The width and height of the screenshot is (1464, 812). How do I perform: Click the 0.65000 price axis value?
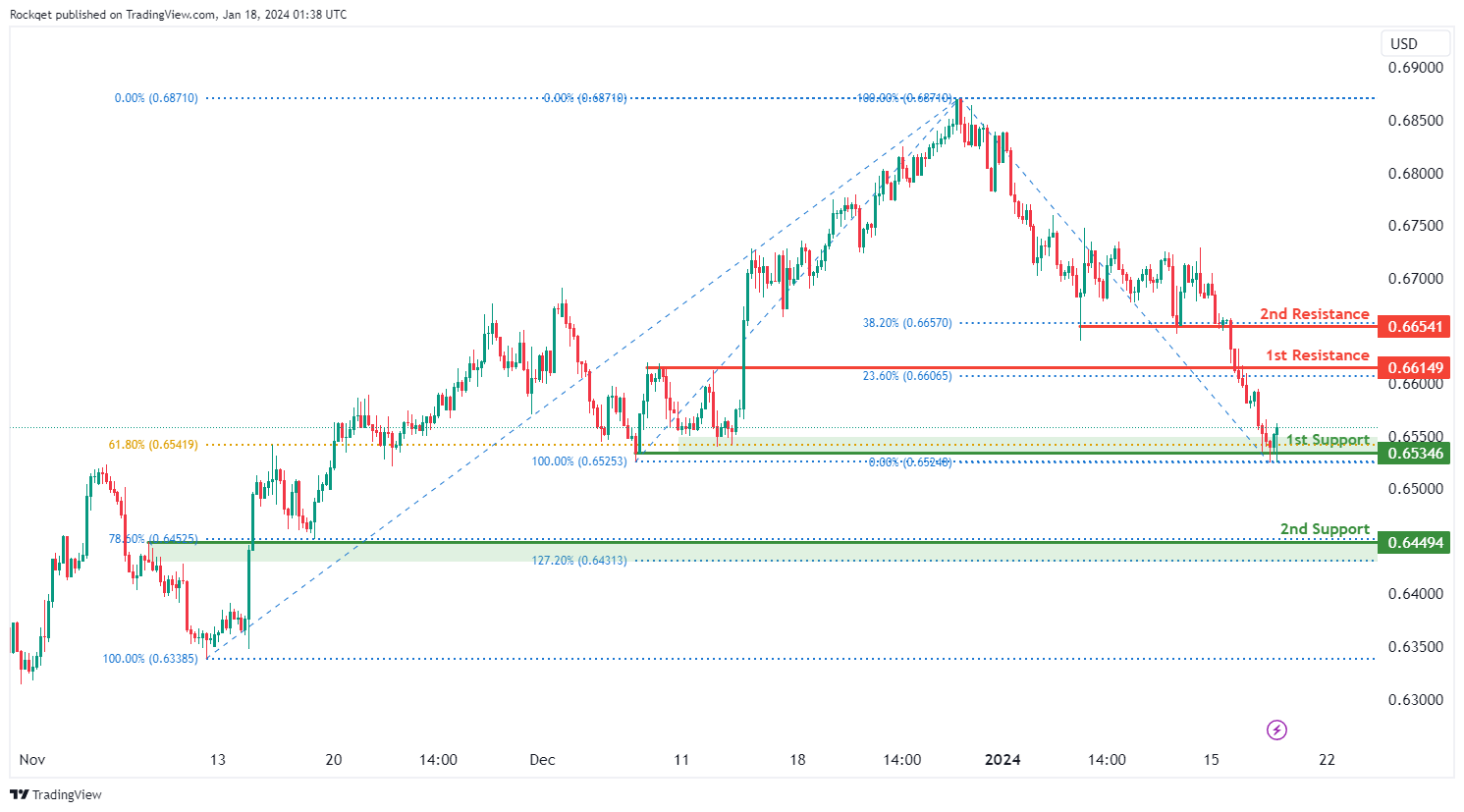[1415, 489]
